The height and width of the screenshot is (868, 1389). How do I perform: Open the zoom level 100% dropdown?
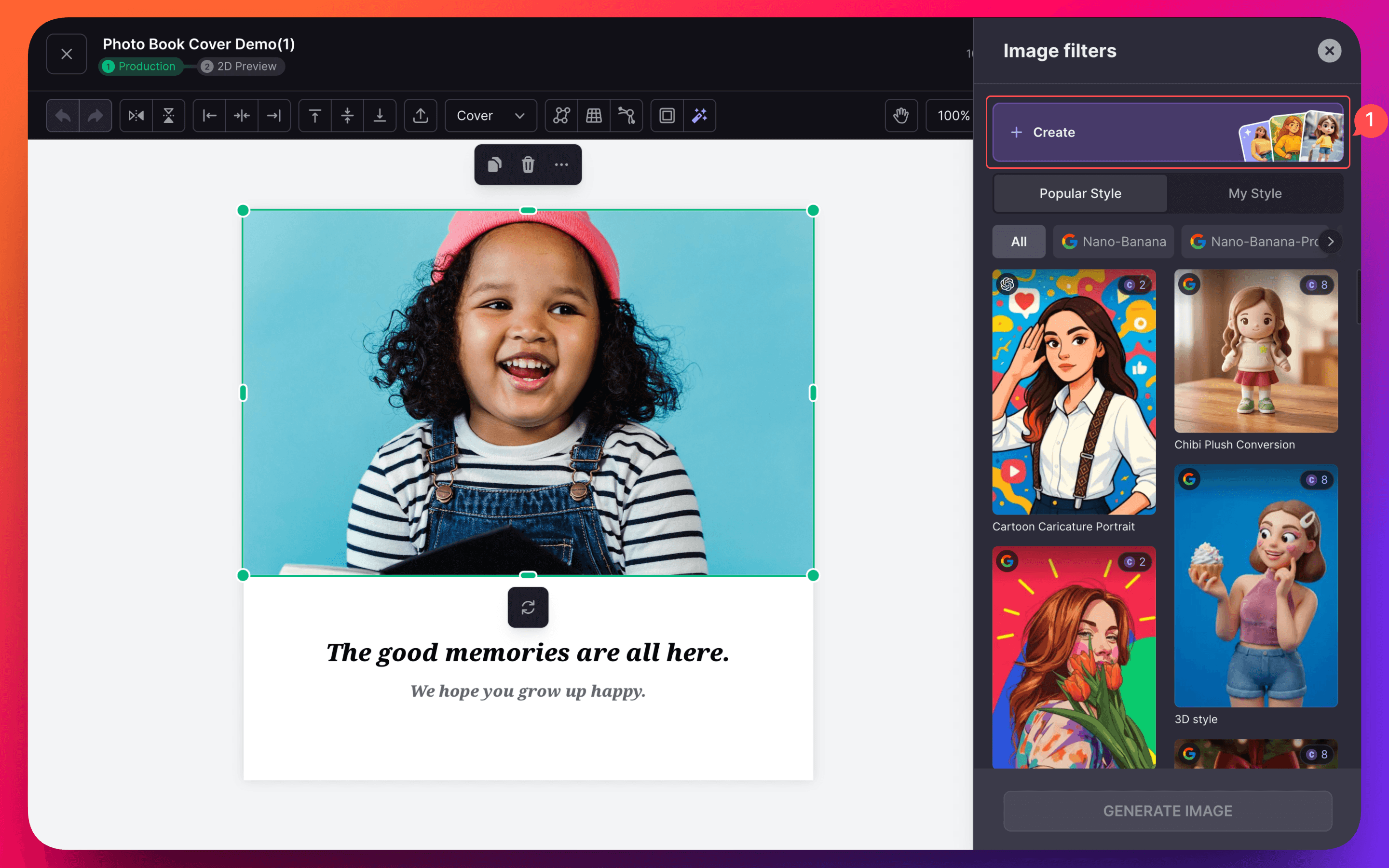tap(952, 115)
